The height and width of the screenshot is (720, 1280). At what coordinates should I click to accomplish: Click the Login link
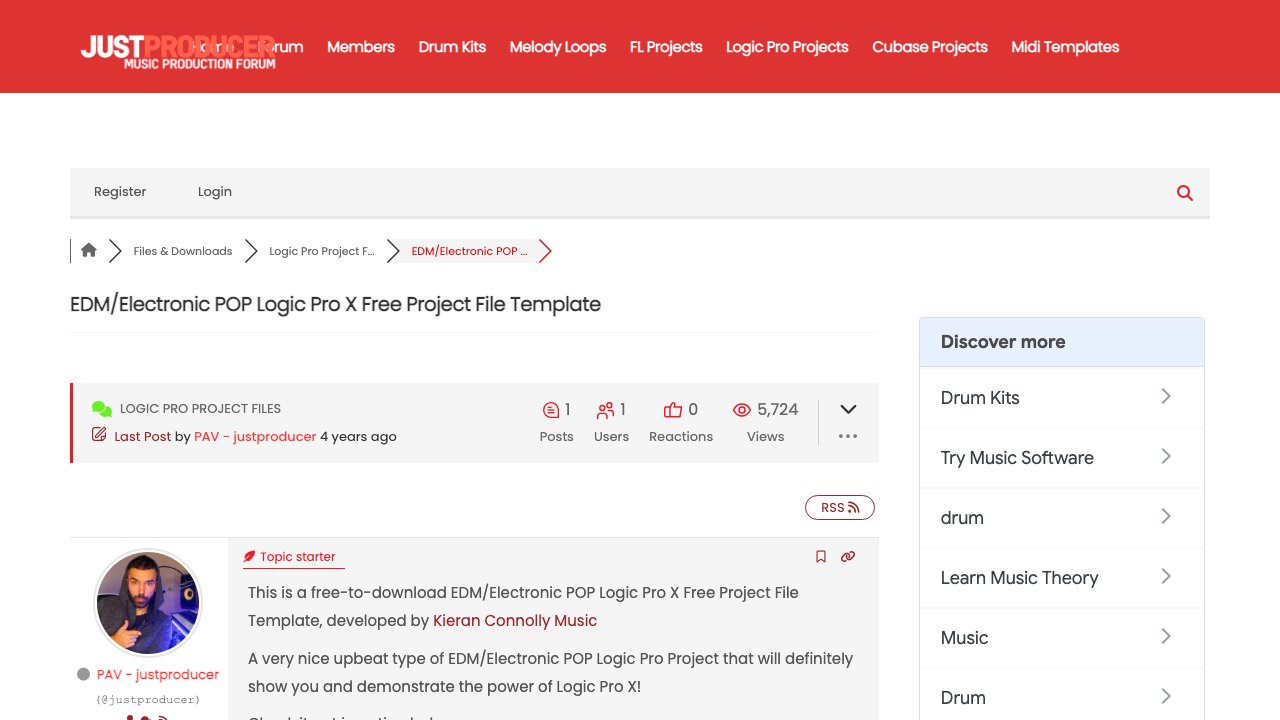215,192
